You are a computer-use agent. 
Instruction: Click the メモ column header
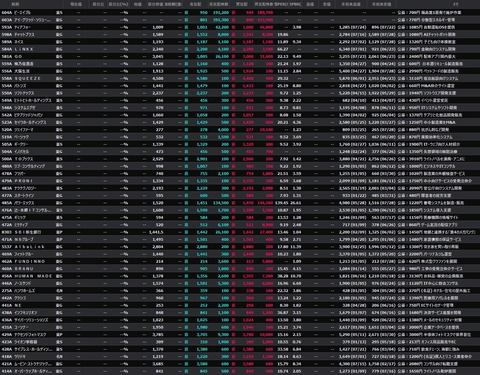tap(456, 4)
